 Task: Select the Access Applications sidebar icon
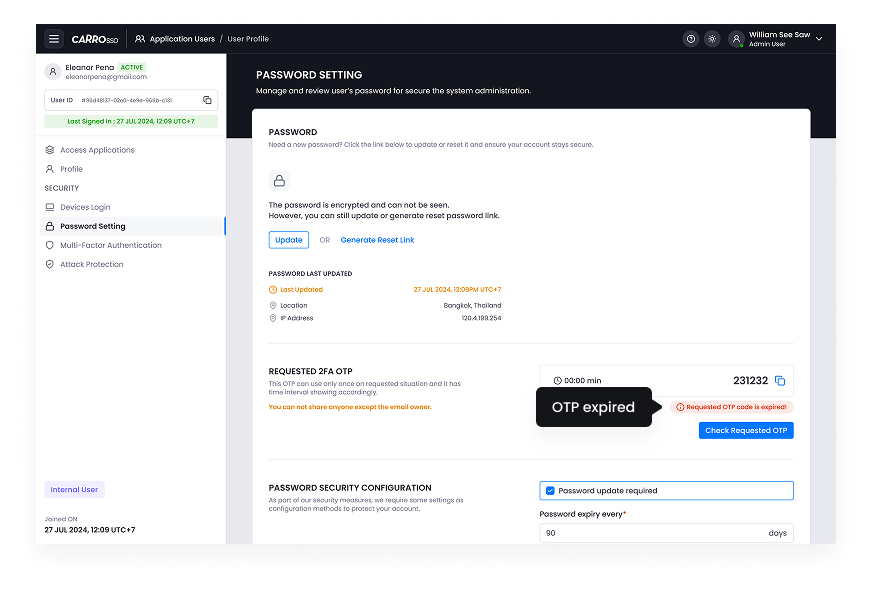pyautogui.click(x=47, y=150)
